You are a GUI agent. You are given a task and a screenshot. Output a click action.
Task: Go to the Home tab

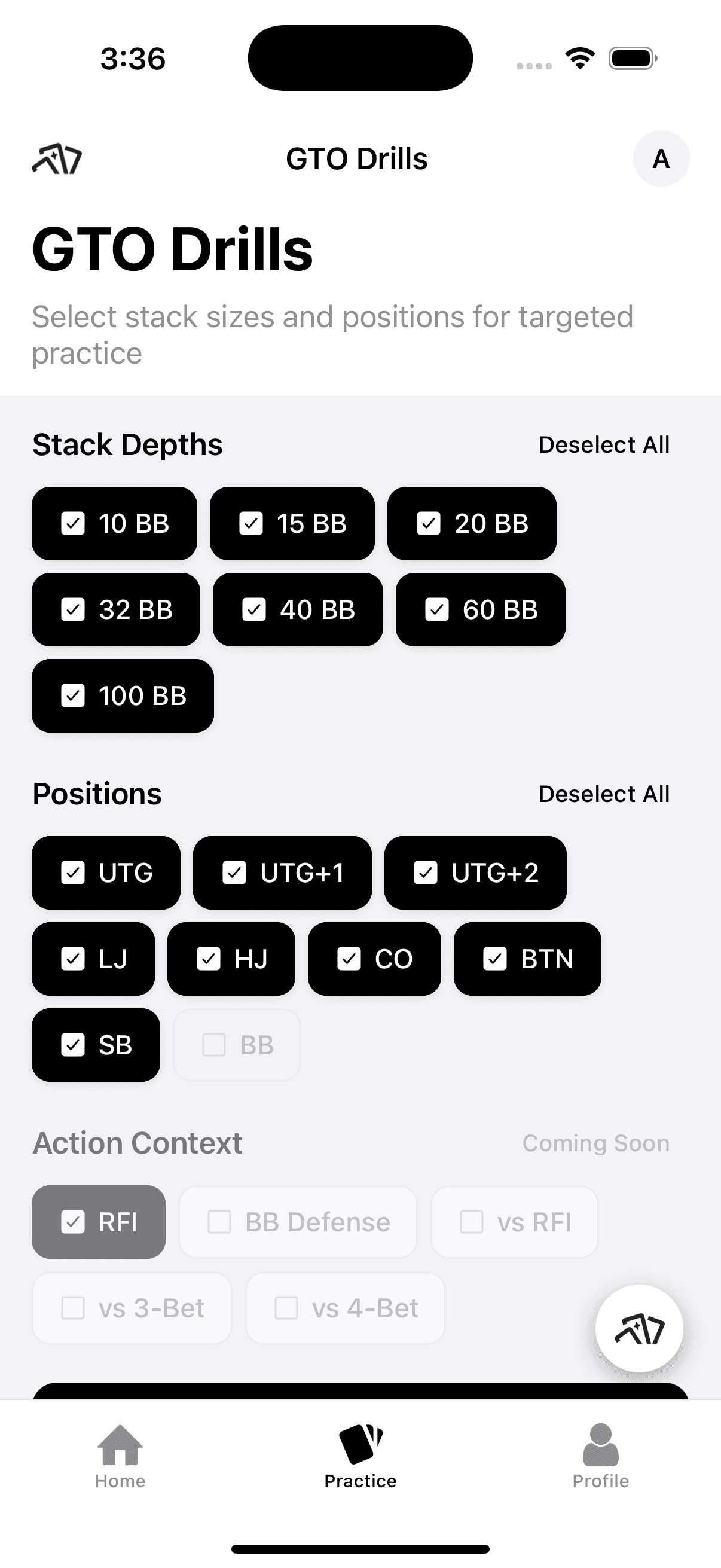coord(120,1456)
